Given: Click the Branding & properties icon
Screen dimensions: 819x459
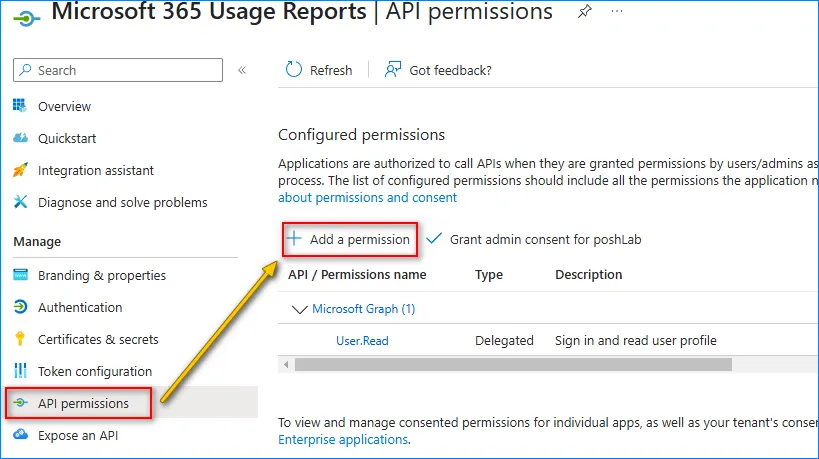Looking at the screenshot, I should pos(20,275).
